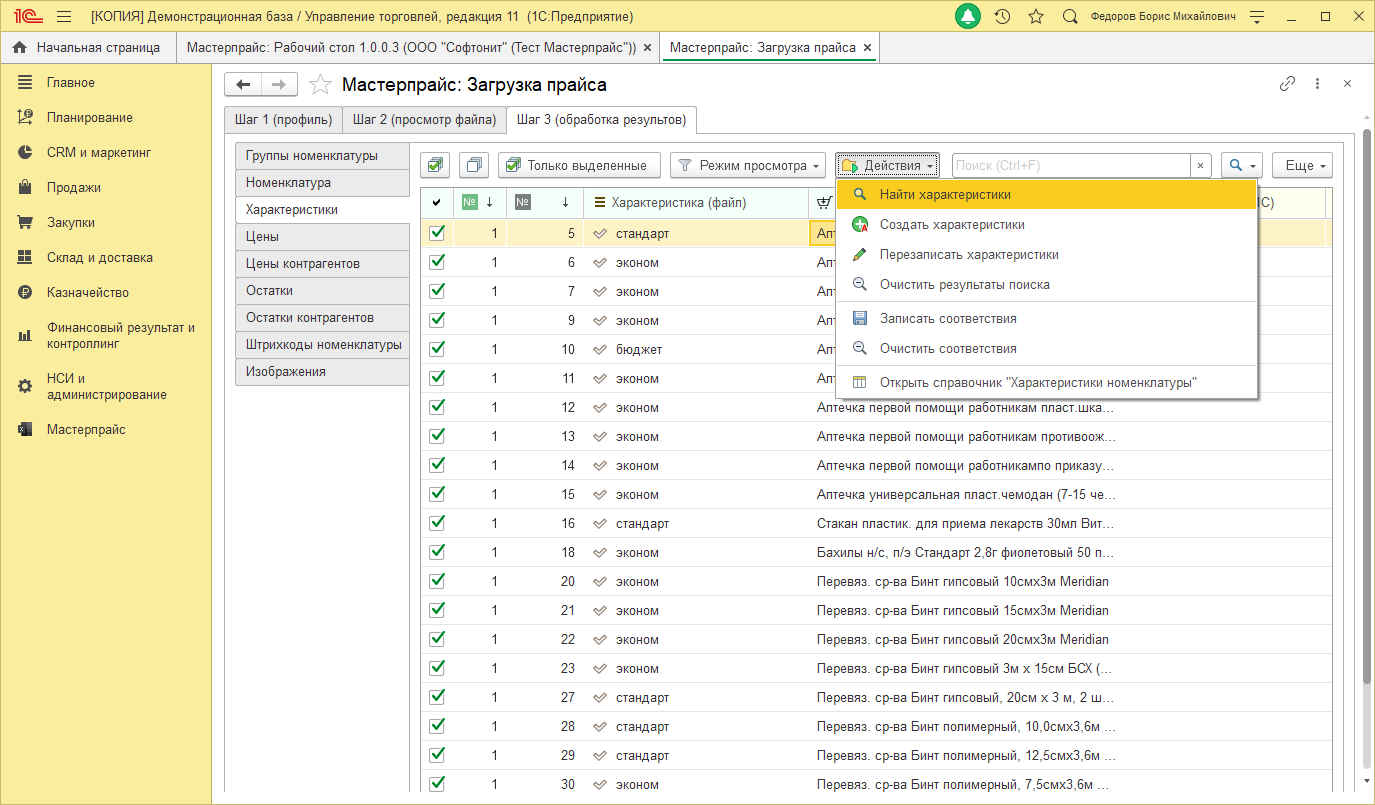Add form to favorites with star
This screenshot has height=805, width=1375.
tap(320, 85)
